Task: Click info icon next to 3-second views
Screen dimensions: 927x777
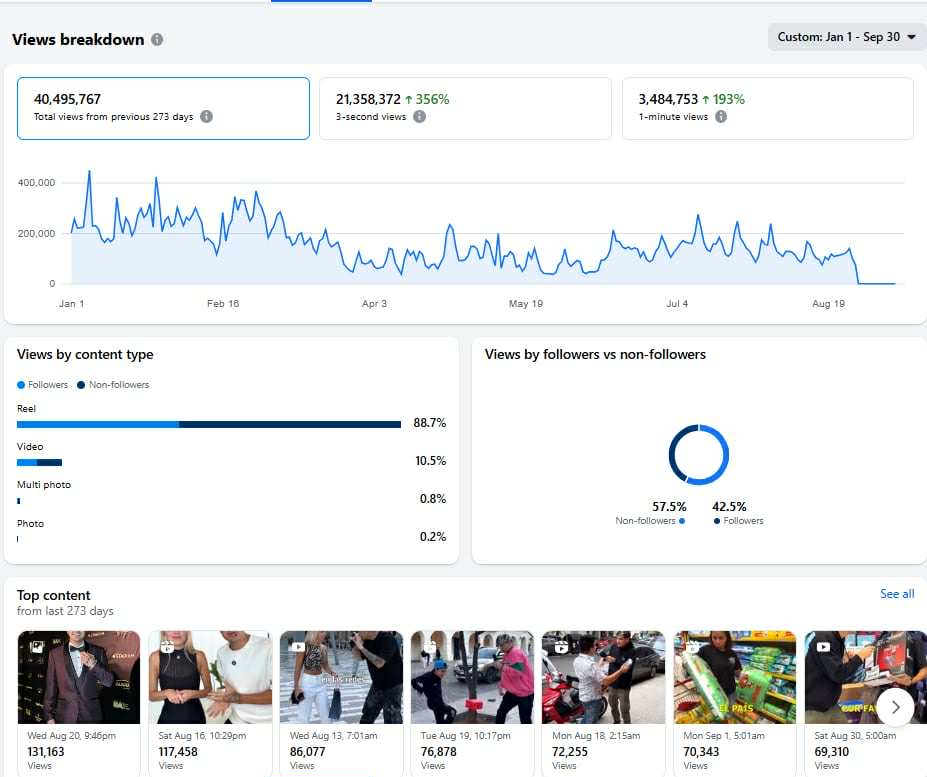Action: click(419, 117)
